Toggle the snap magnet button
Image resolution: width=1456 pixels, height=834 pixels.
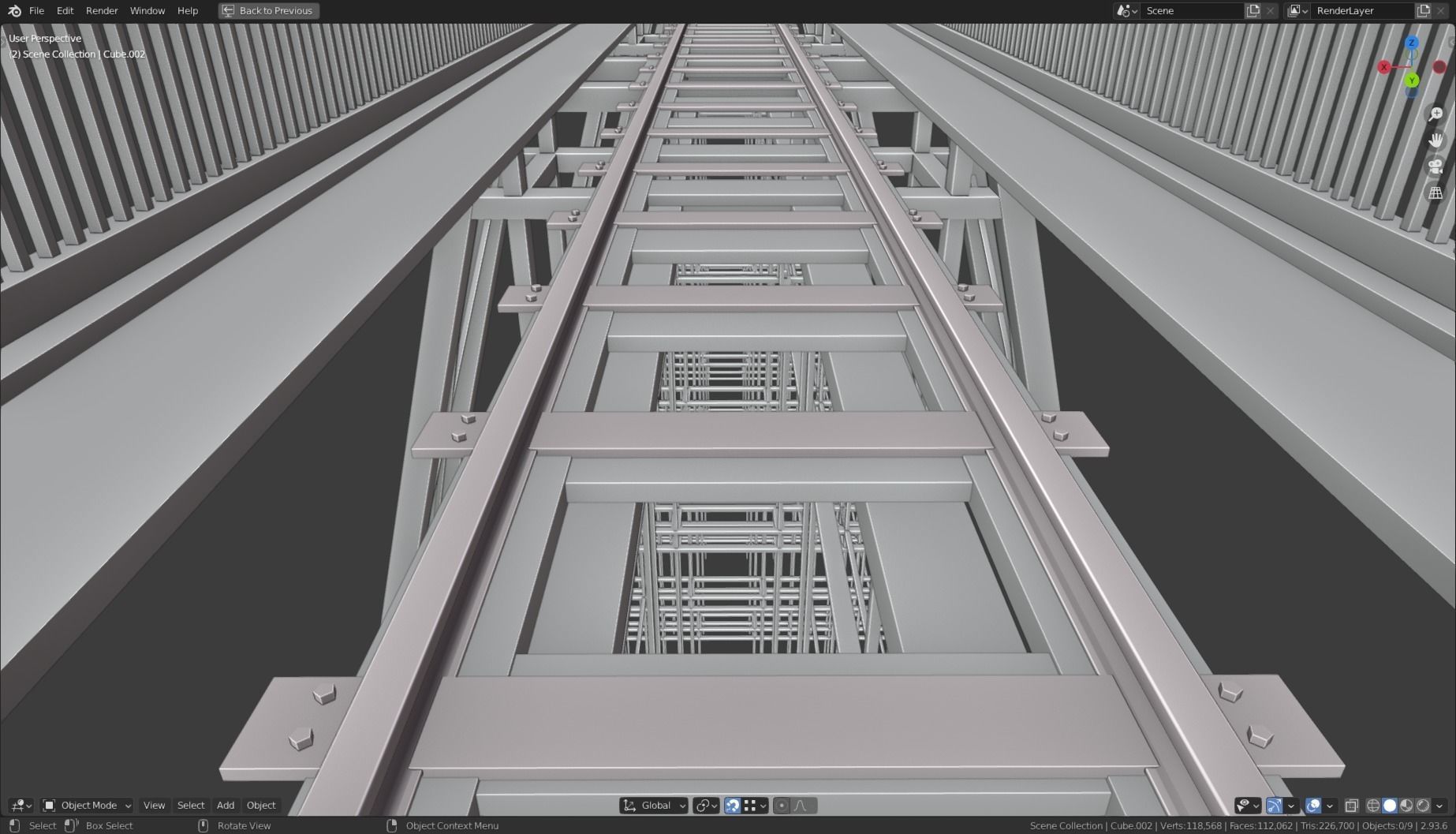pos(733,806)
